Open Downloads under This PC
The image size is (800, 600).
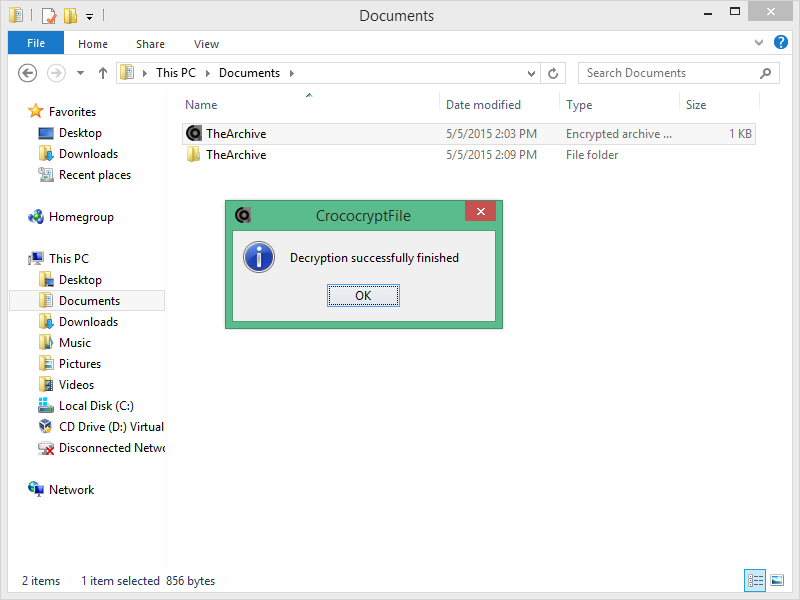click(x=88, y=321)
